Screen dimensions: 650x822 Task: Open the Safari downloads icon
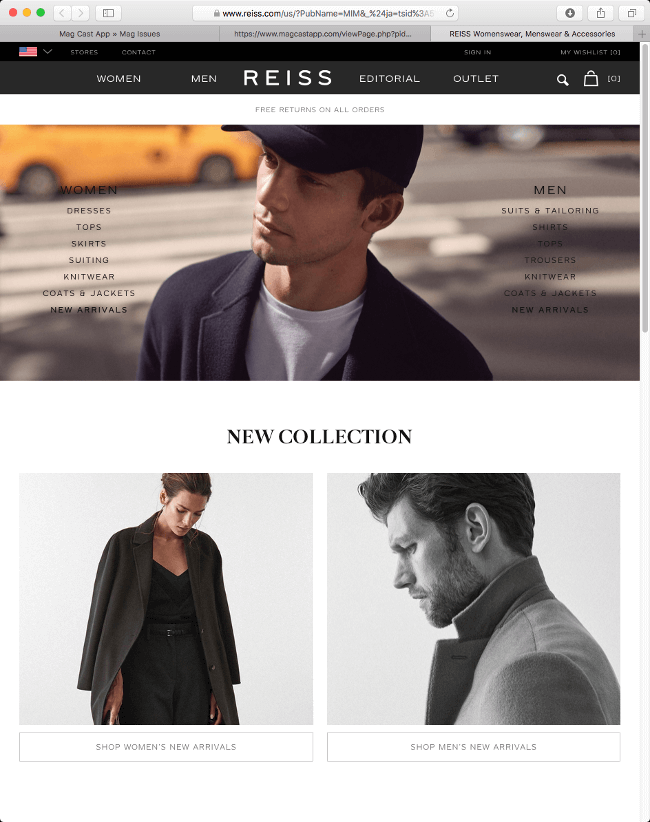click(570, 13)
